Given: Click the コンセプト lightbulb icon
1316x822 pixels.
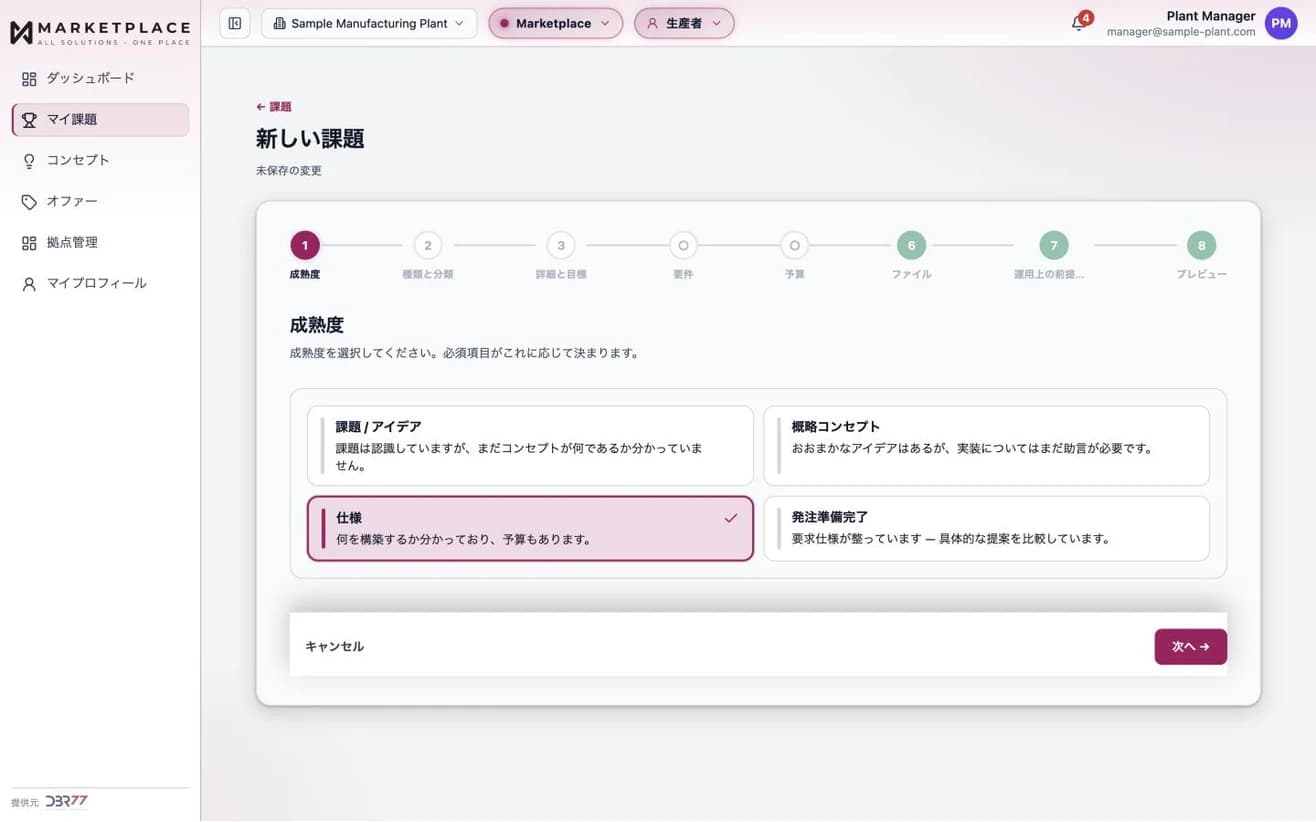Looking at the screenshot, I should [29, 160].
